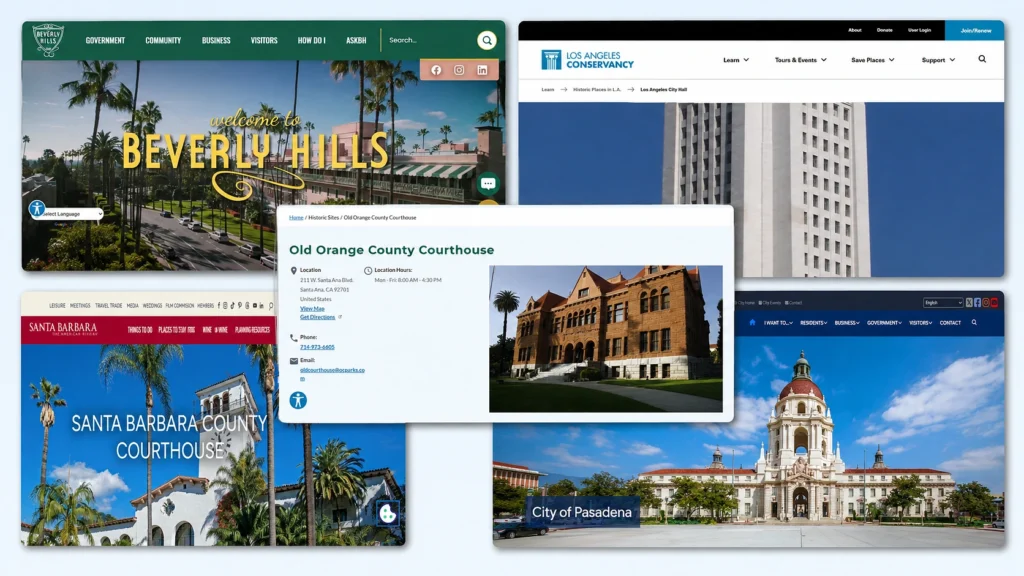Click the Home breadcrumb link
Viewport: 1024px width, 576px height.
coord(296,217)
